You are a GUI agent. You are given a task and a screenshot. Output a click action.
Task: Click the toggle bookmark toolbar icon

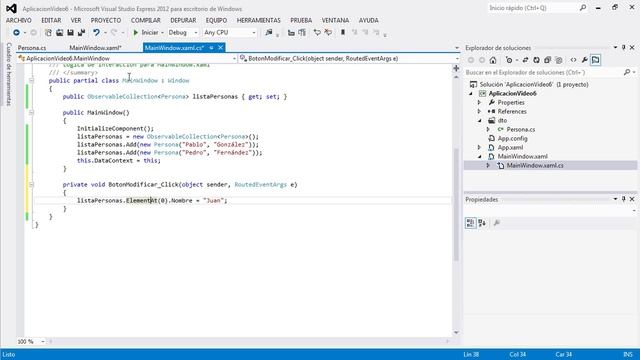pos(343,32)
